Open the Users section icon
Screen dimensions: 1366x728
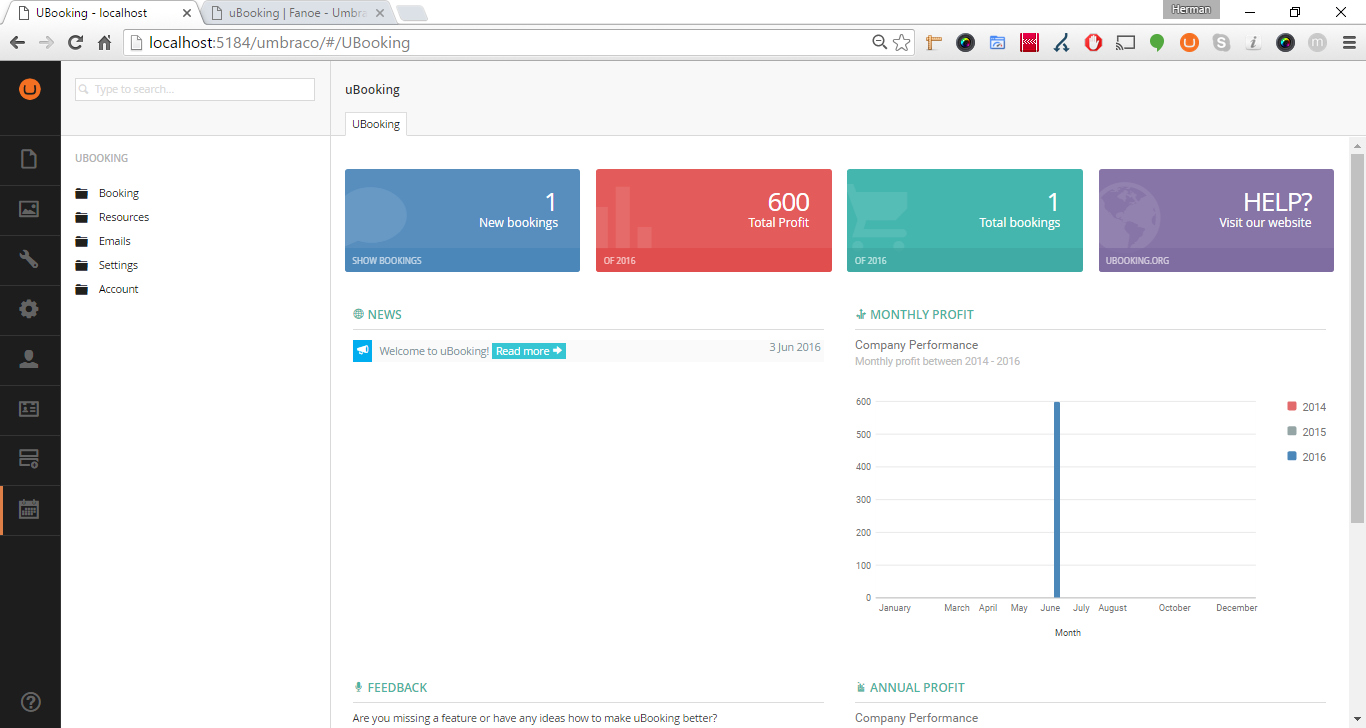(x=29, y=359)
